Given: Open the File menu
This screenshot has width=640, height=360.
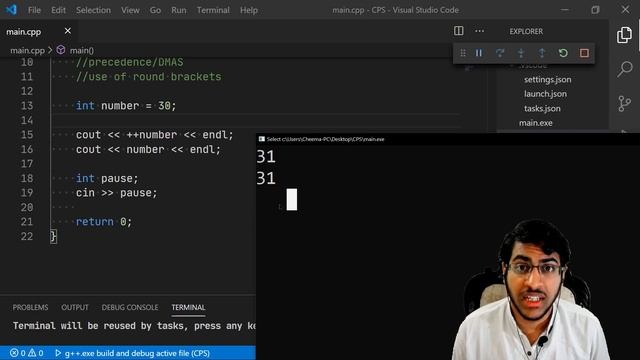Looking at the screenshot, I should point(34,10).
